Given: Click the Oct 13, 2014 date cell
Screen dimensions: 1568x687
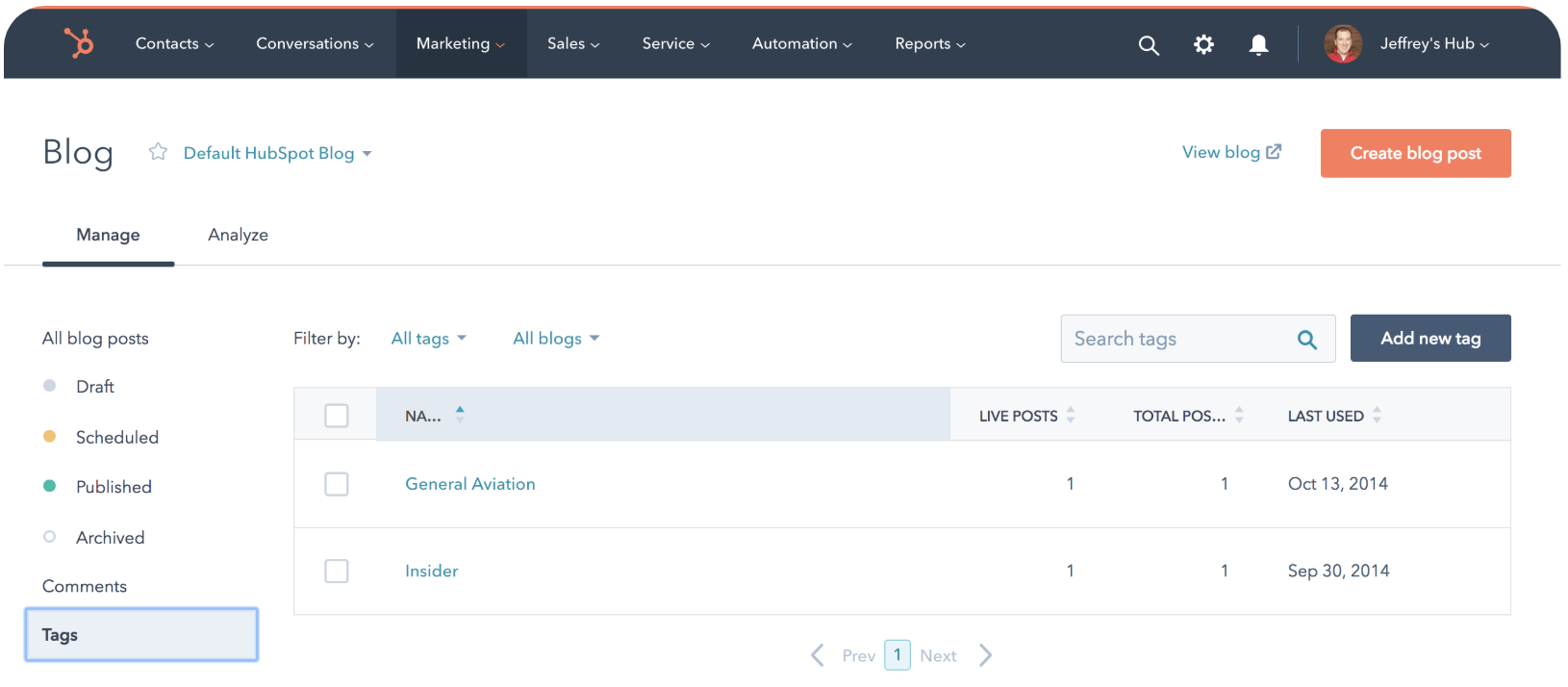Looking at the screenshot, I should coord(1338,484).
